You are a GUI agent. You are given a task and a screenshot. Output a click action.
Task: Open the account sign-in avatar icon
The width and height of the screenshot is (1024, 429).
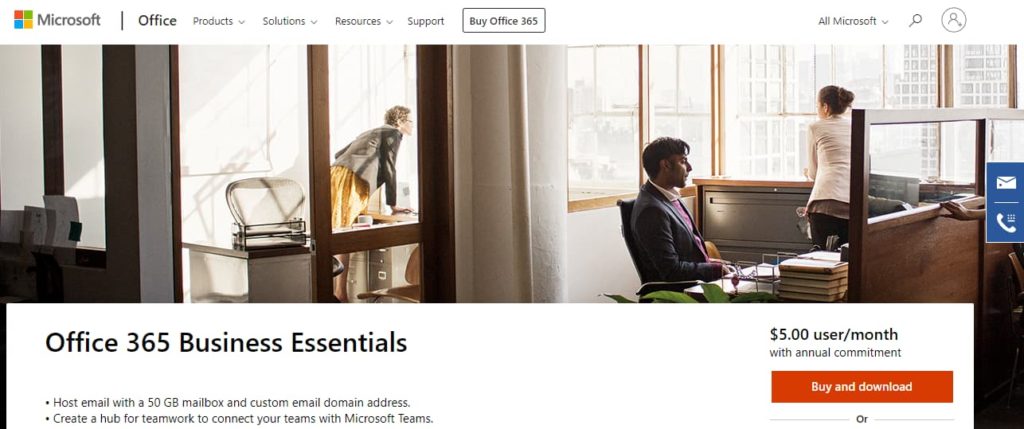pos(953,20)
